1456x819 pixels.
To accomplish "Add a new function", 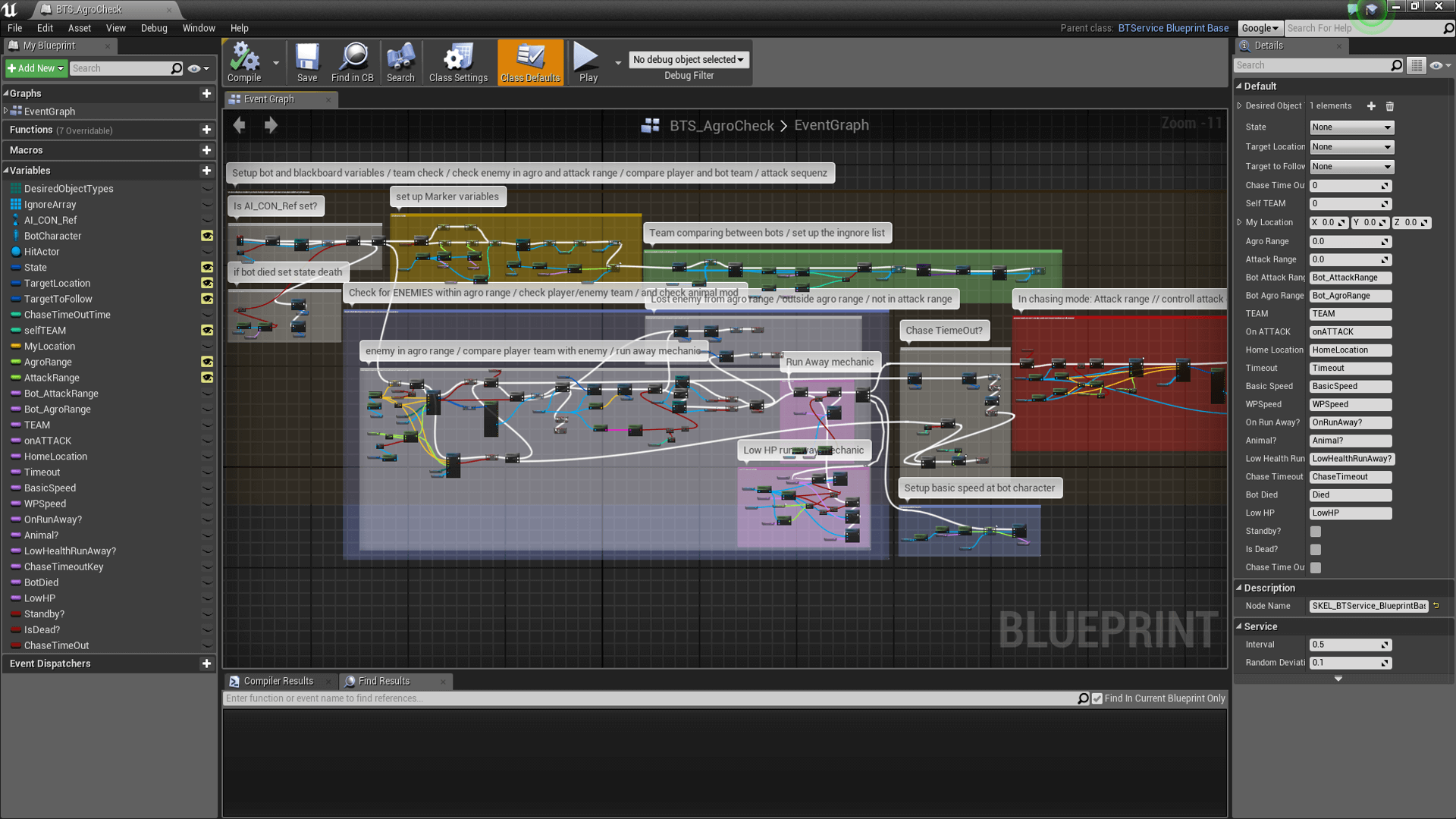I will 206,130.
